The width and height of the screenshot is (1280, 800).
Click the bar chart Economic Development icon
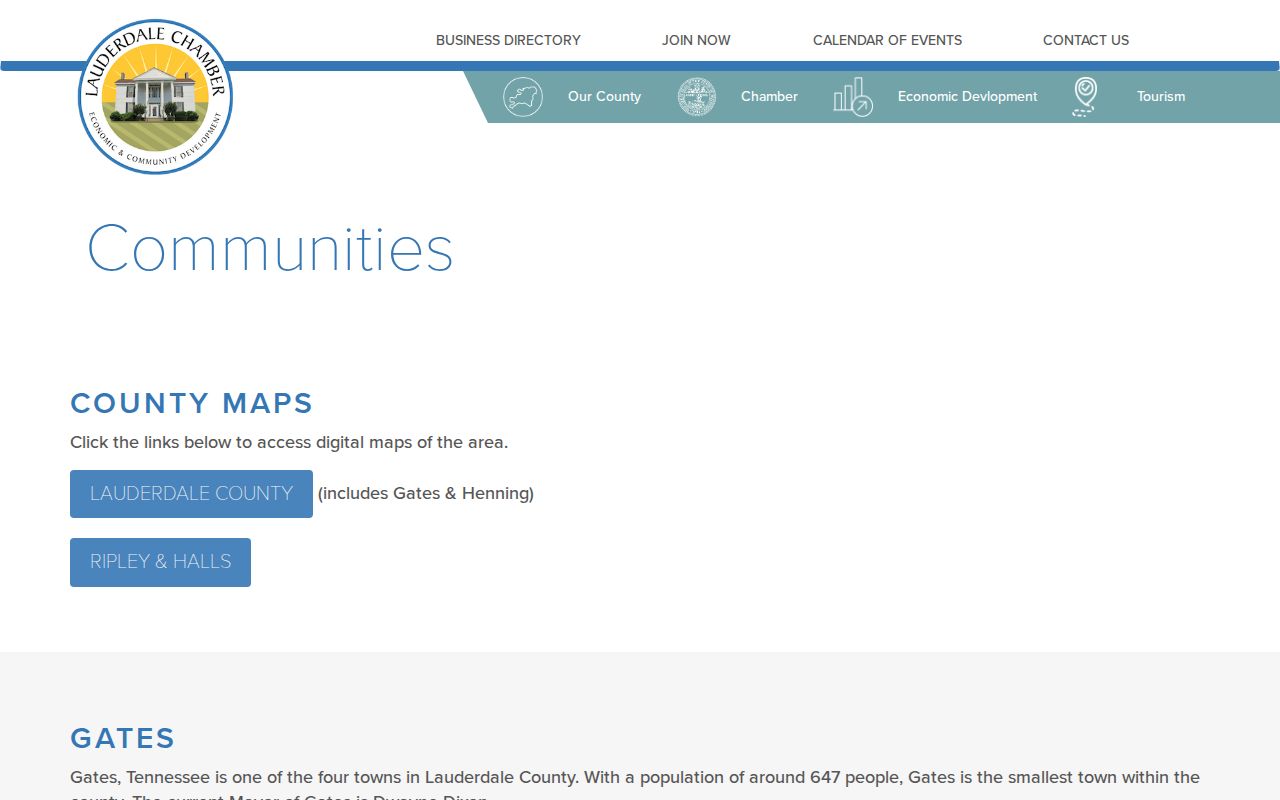point(853,97)
